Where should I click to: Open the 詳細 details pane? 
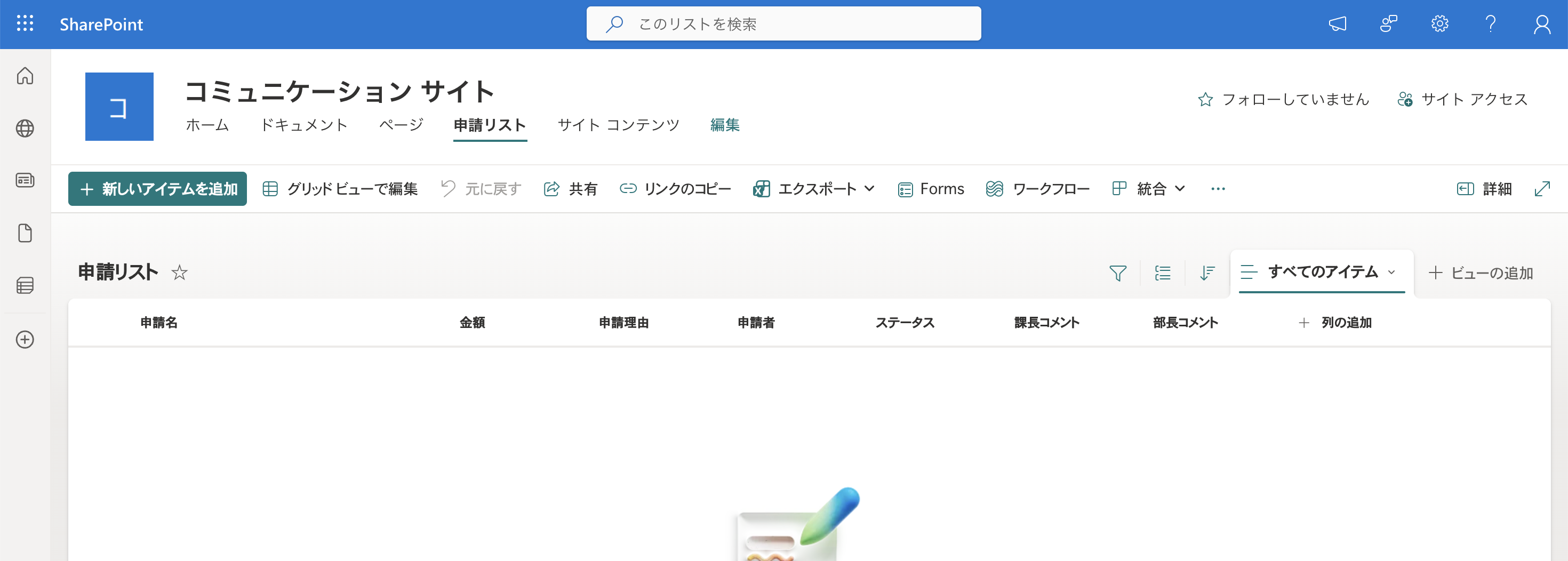pyautogui.click(x=1484, y=189)
